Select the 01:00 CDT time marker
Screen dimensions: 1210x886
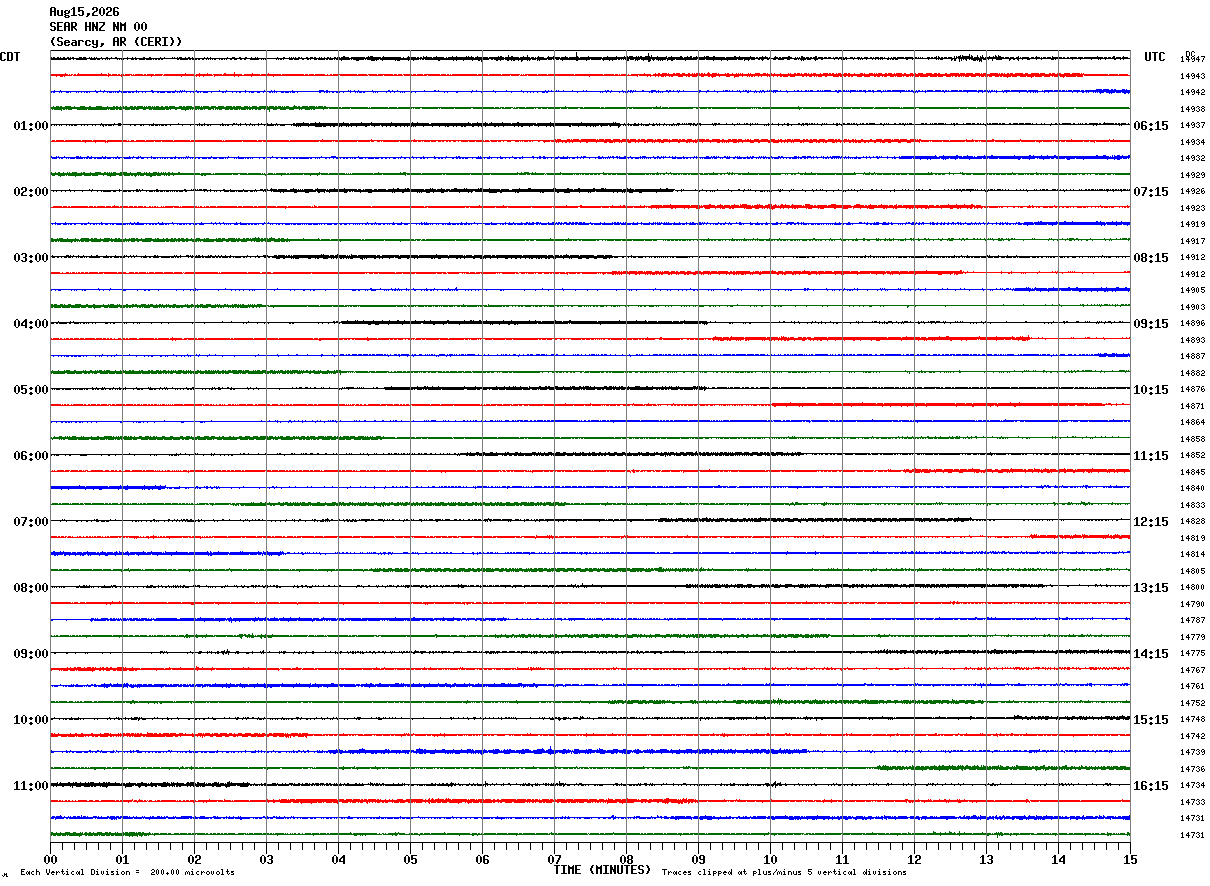[31, 126]
